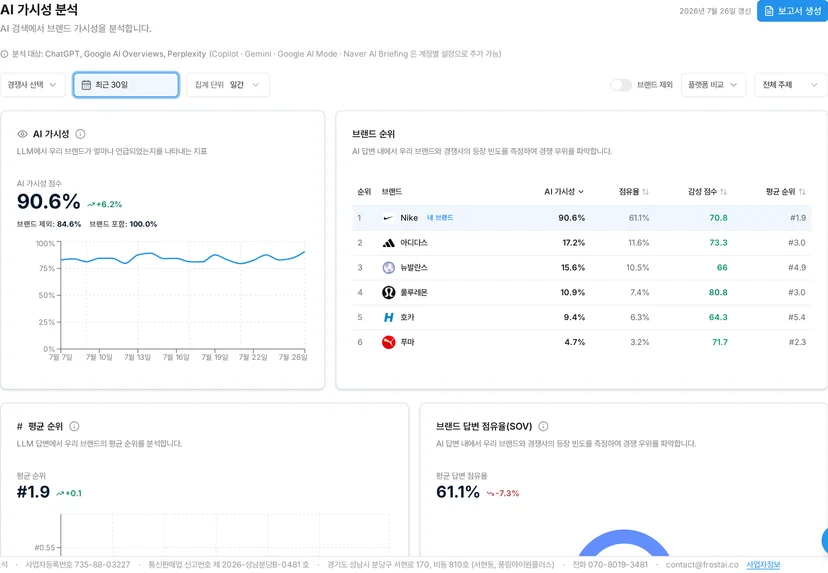Click the +6.2% trend indicator

(x=105, y=204)
